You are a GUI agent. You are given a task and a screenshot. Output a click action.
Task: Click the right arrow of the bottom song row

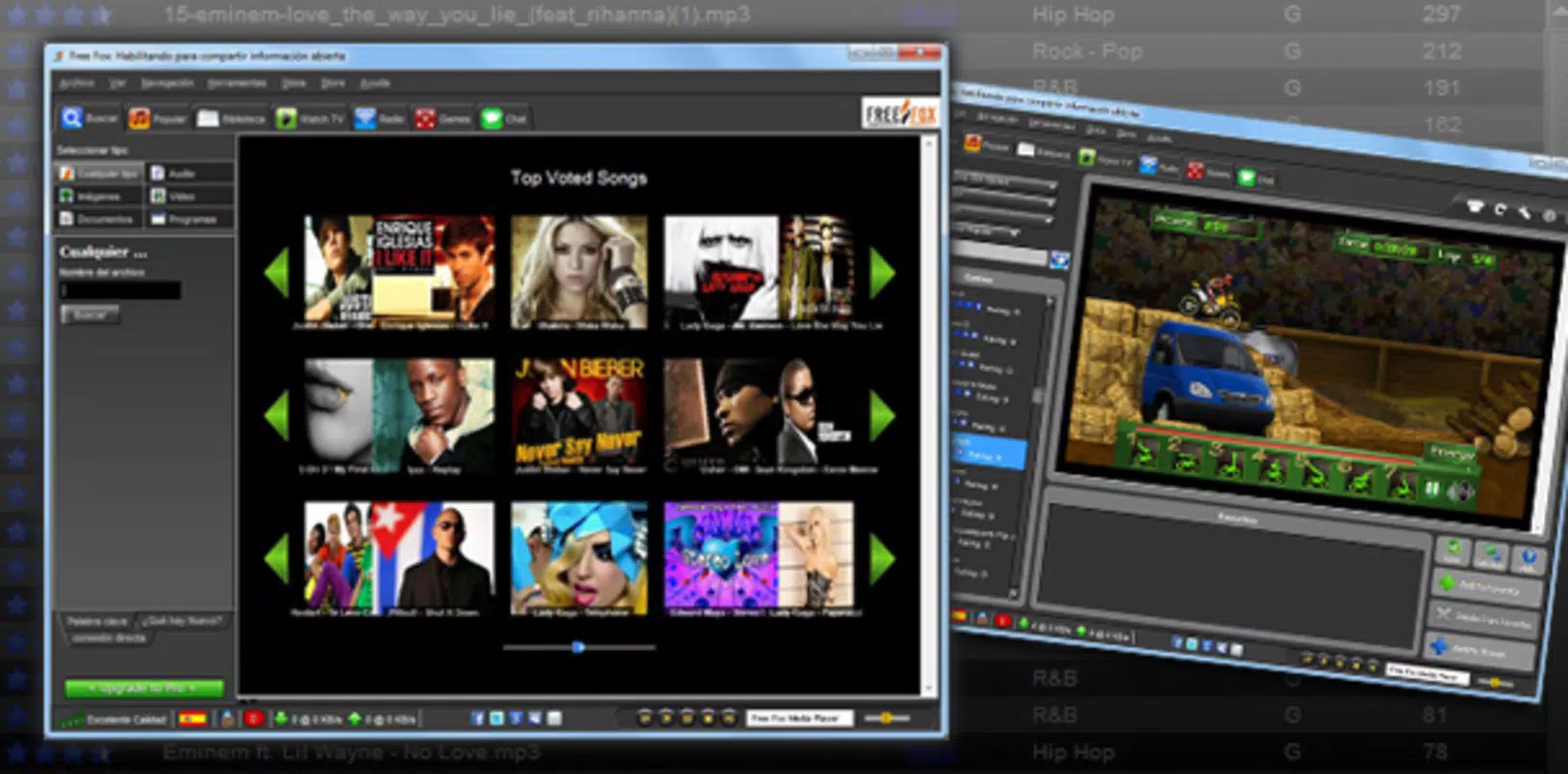click(881, 558)
